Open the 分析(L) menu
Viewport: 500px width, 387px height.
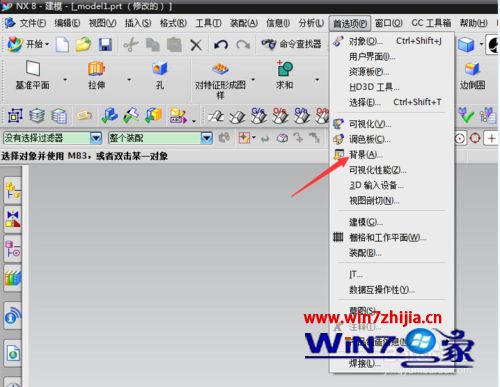311,23
